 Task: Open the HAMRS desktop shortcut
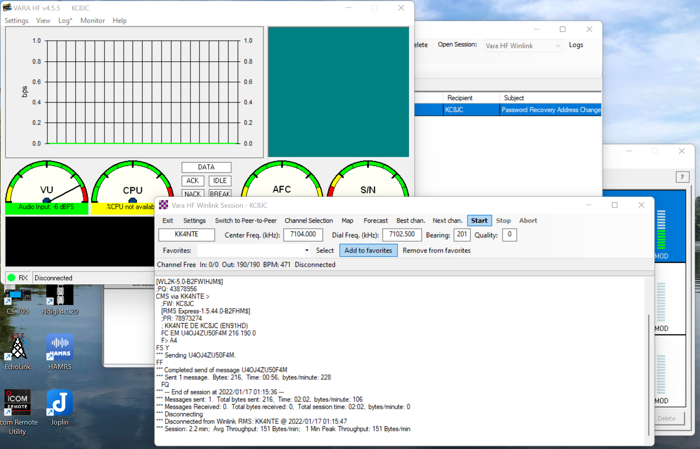60,352
